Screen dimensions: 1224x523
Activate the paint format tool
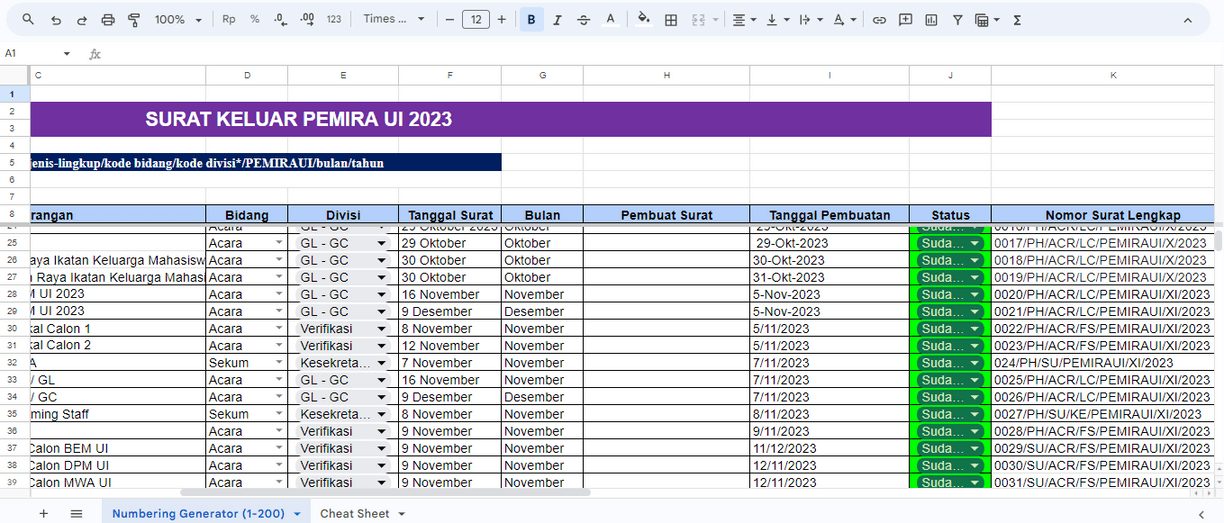pyautogui.click(x=134, y=20)
